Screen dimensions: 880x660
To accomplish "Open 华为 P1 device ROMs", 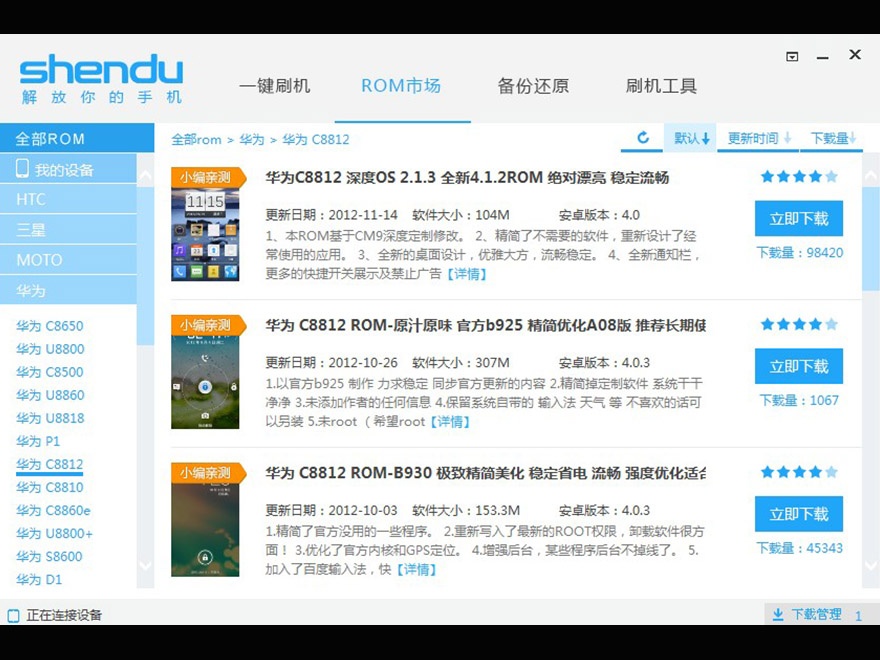I will 38,441.
